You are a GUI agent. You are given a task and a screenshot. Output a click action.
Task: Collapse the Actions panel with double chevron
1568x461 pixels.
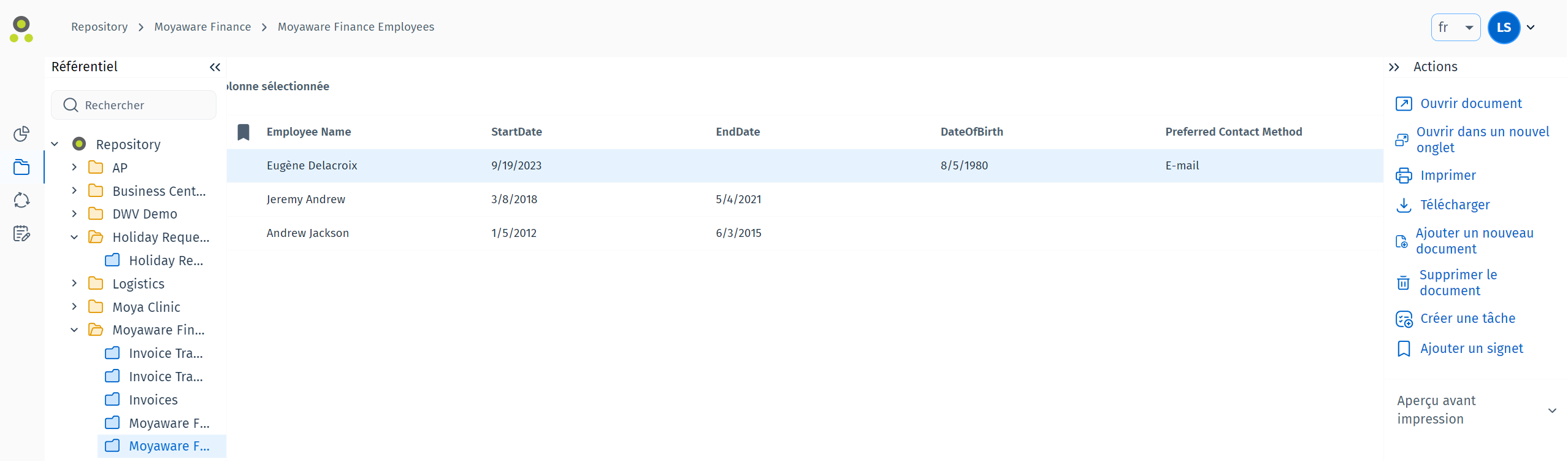pos(1394,68)
